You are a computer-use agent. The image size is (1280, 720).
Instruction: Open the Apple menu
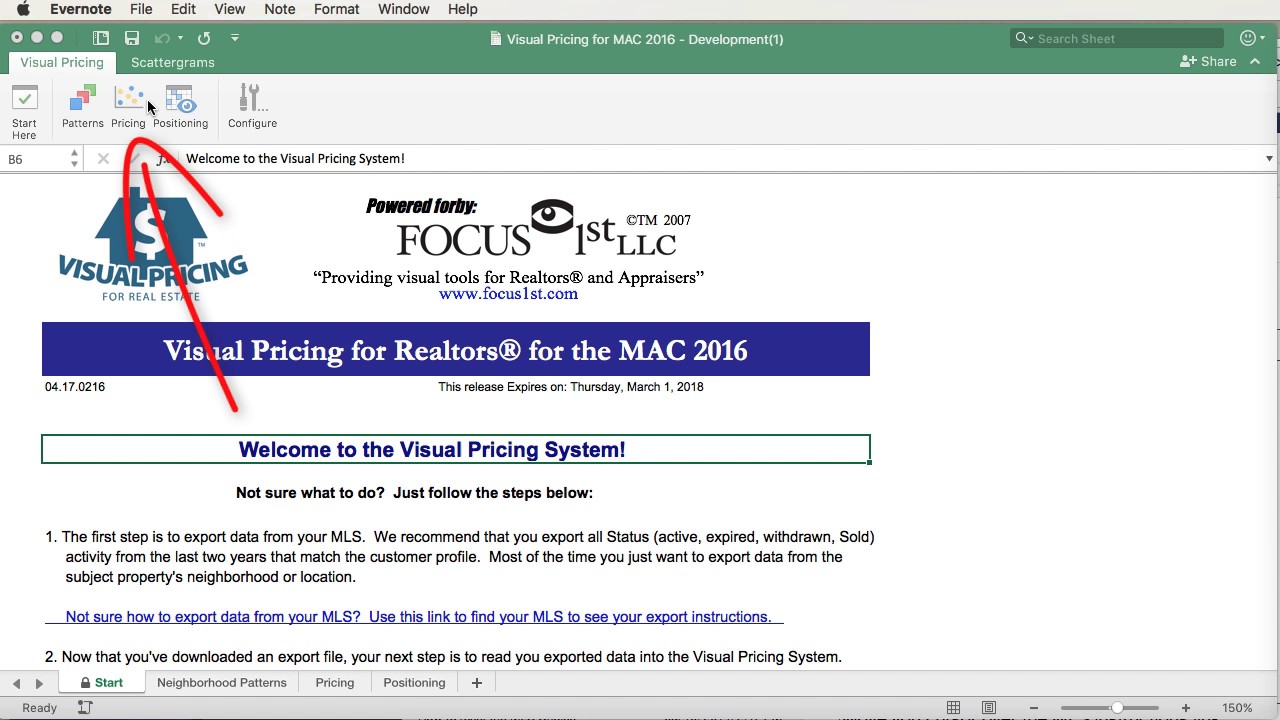point(23,9)
